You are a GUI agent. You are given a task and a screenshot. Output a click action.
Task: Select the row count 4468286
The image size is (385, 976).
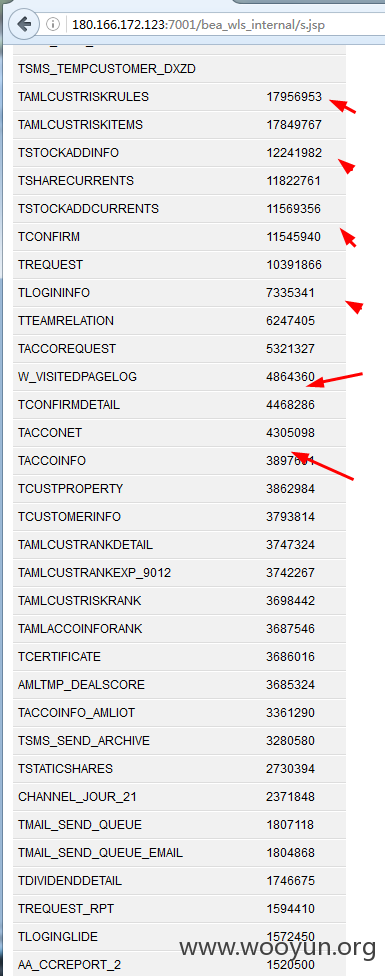tap(290, 405)
